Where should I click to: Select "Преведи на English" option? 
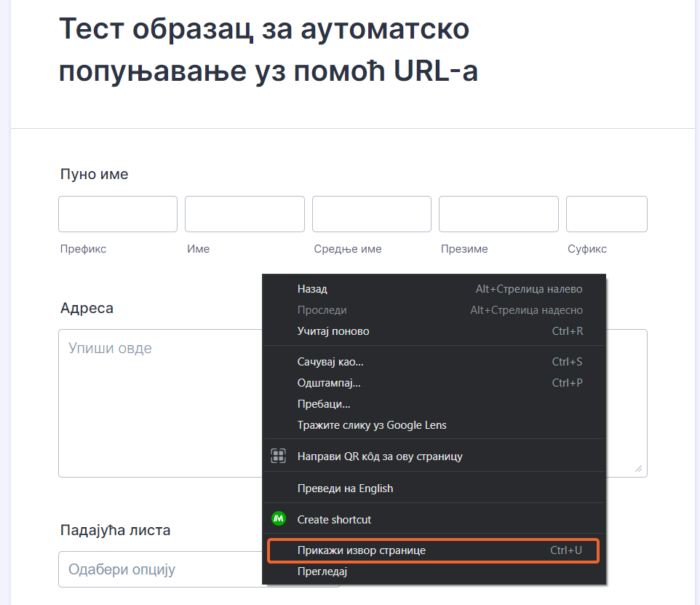(345, 488)
